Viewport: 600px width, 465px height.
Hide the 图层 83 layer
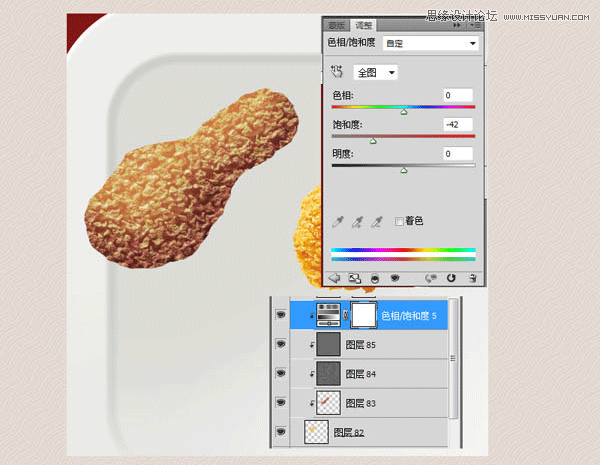(x=281, y=402)
